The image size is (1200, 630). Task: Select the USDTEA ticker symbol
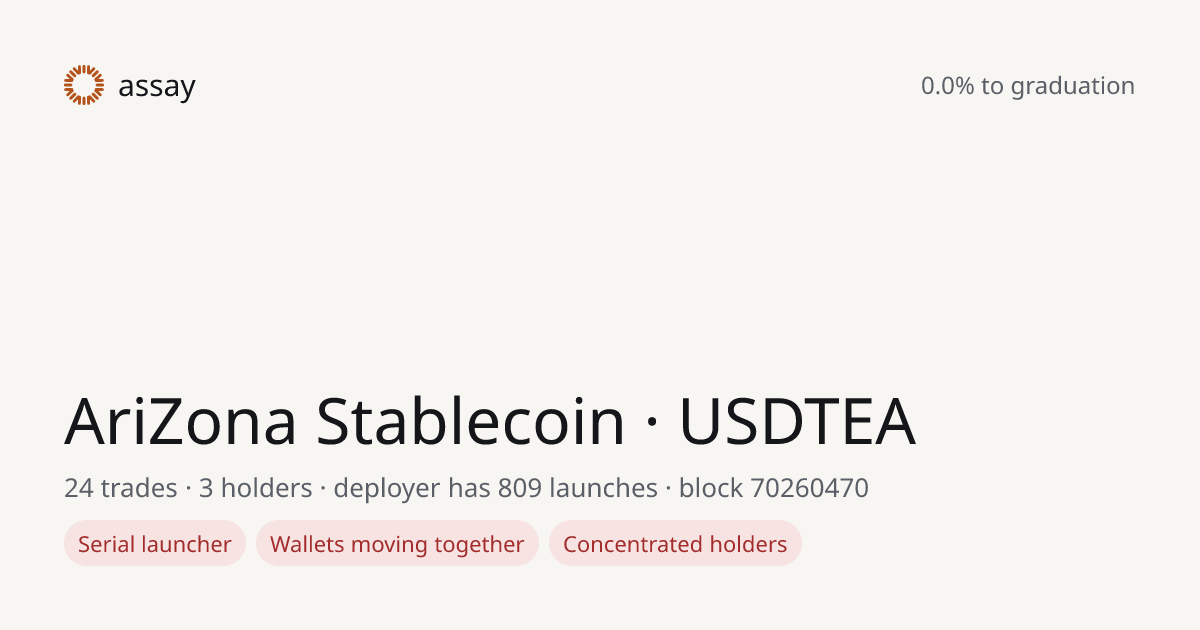[x=797, y=421]
